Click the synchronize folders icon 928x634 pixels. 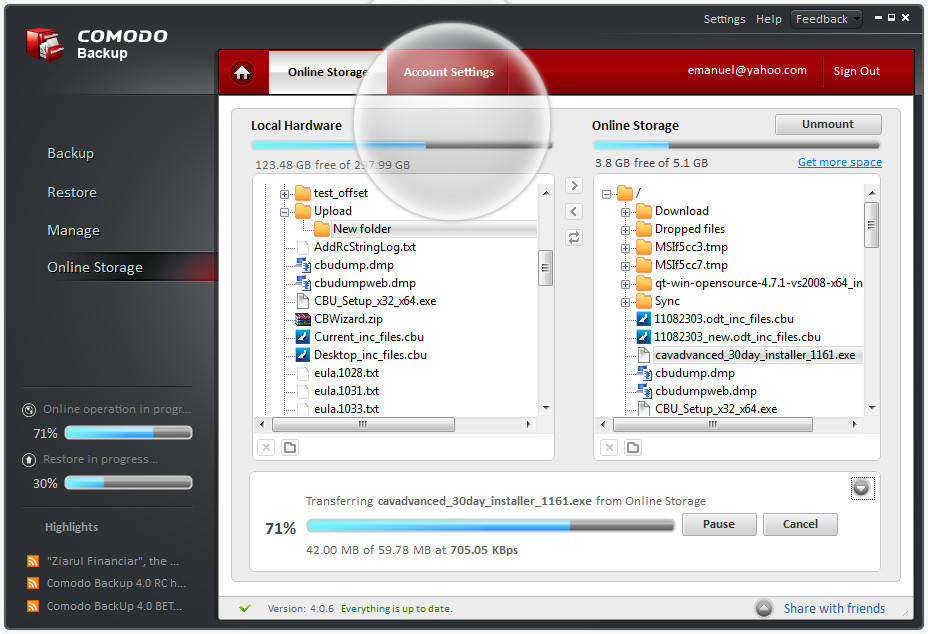click(573, 237)
